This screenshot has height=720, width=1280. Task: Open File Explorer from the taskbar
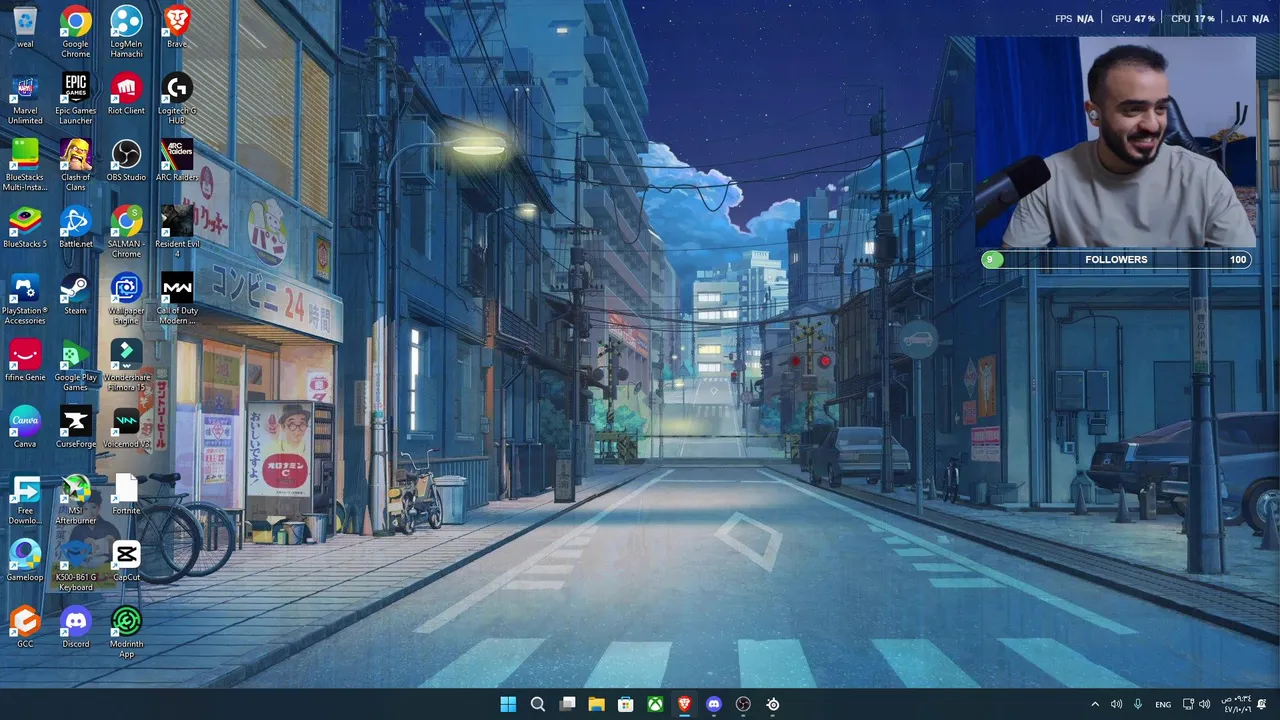click(596, 704)
